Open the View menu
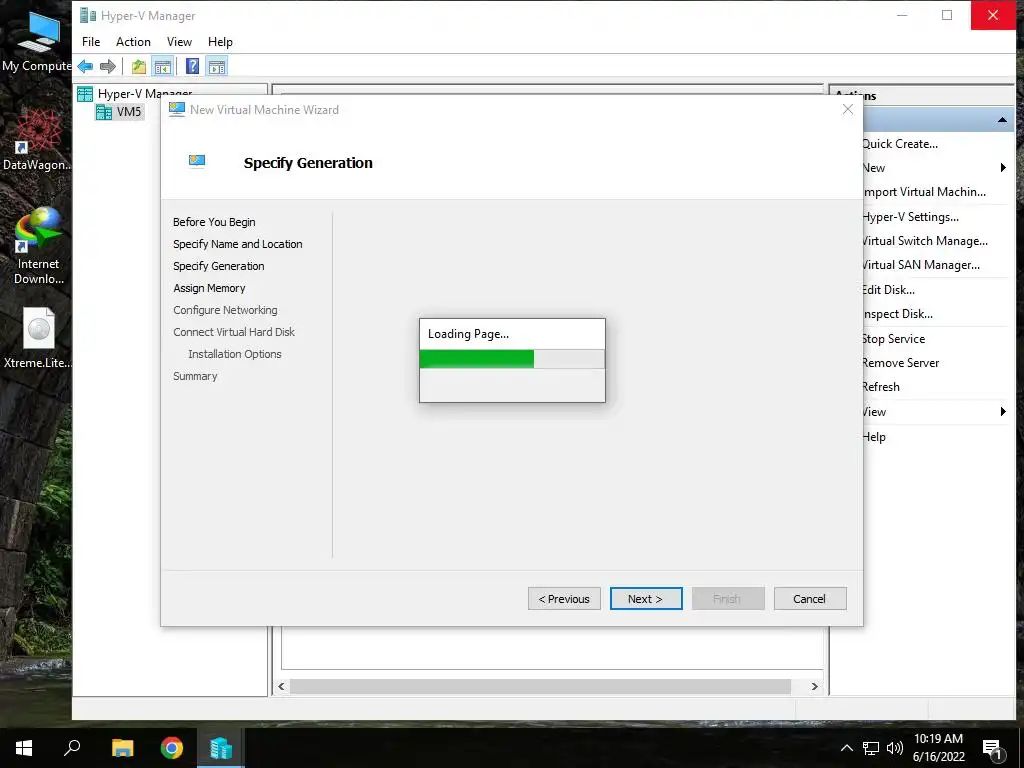 point(179,42)
